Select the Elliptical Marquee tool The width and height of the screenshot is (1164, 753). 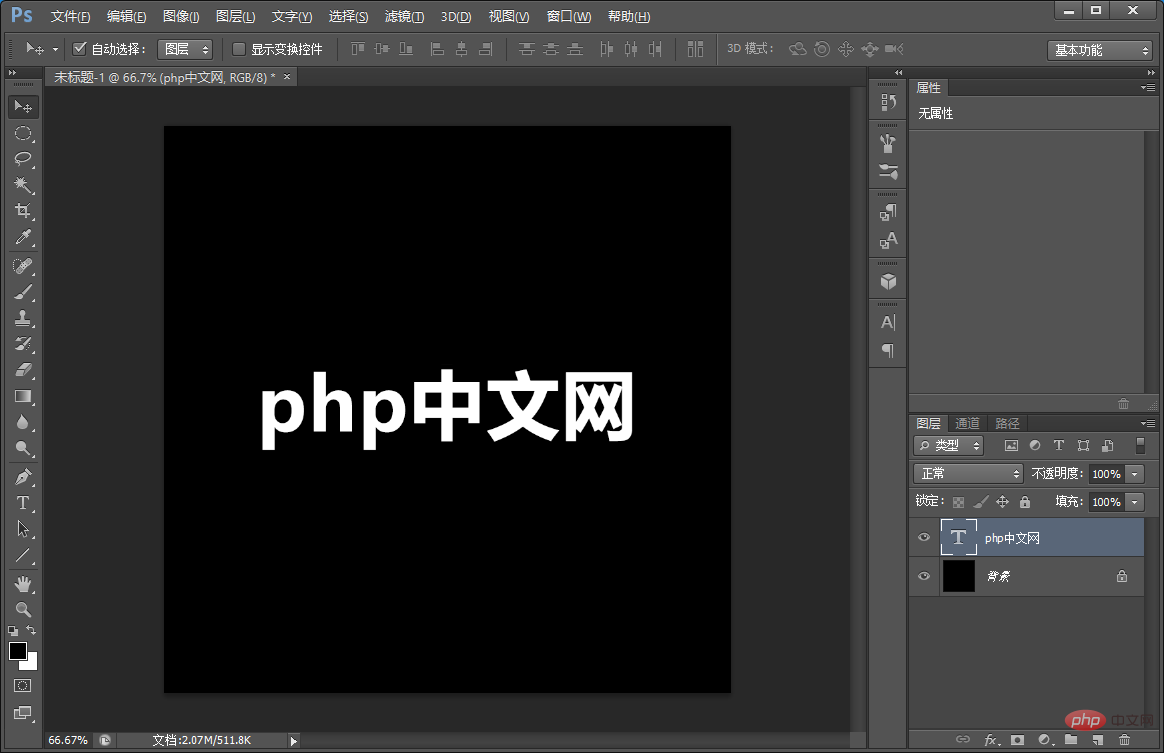(23, 134)
